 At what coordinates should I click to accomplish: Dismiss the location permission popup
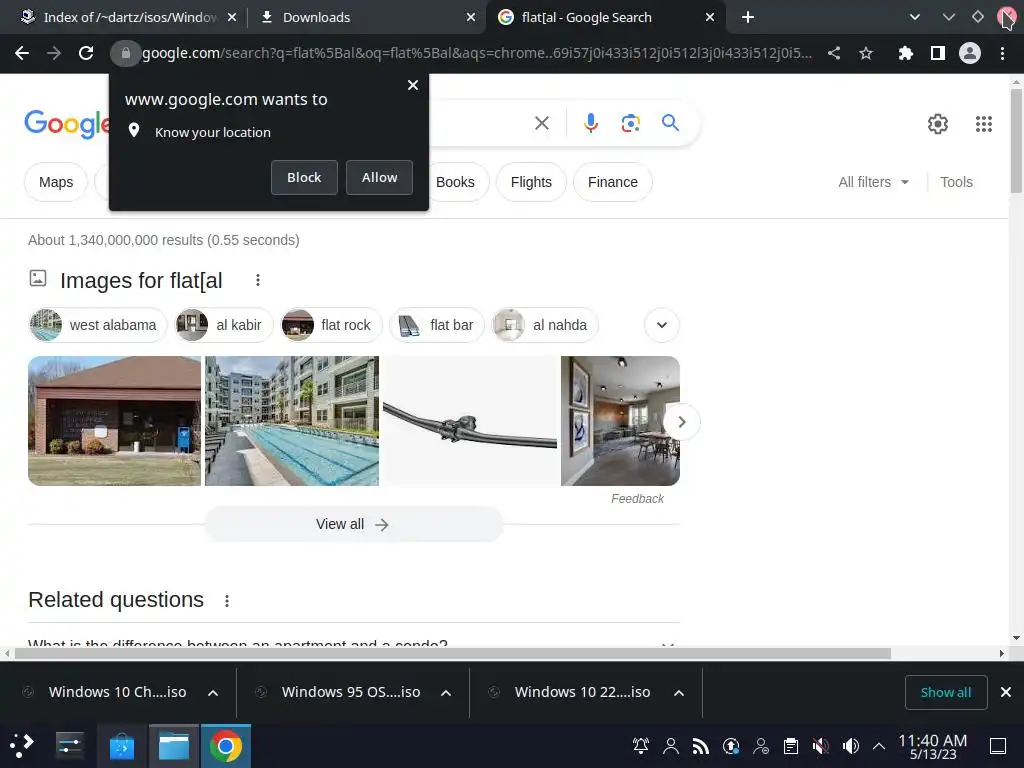(x=413, y=85)
